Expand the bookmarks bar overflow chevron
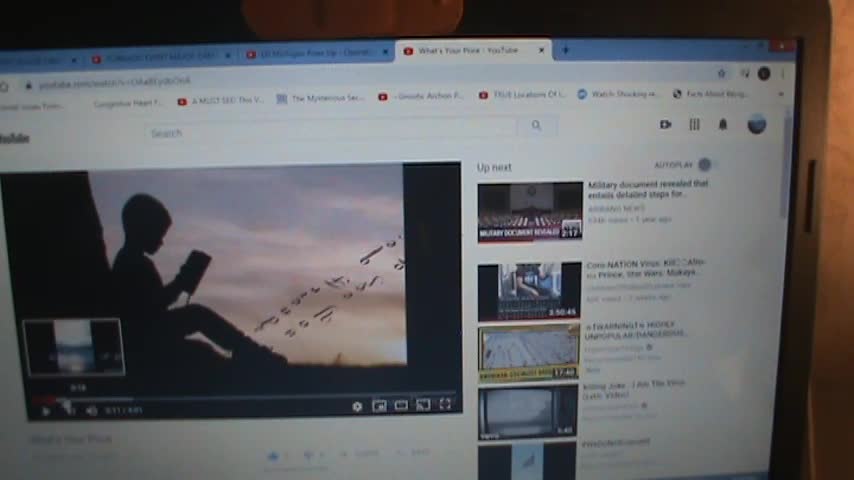 (x=781, y=94)
